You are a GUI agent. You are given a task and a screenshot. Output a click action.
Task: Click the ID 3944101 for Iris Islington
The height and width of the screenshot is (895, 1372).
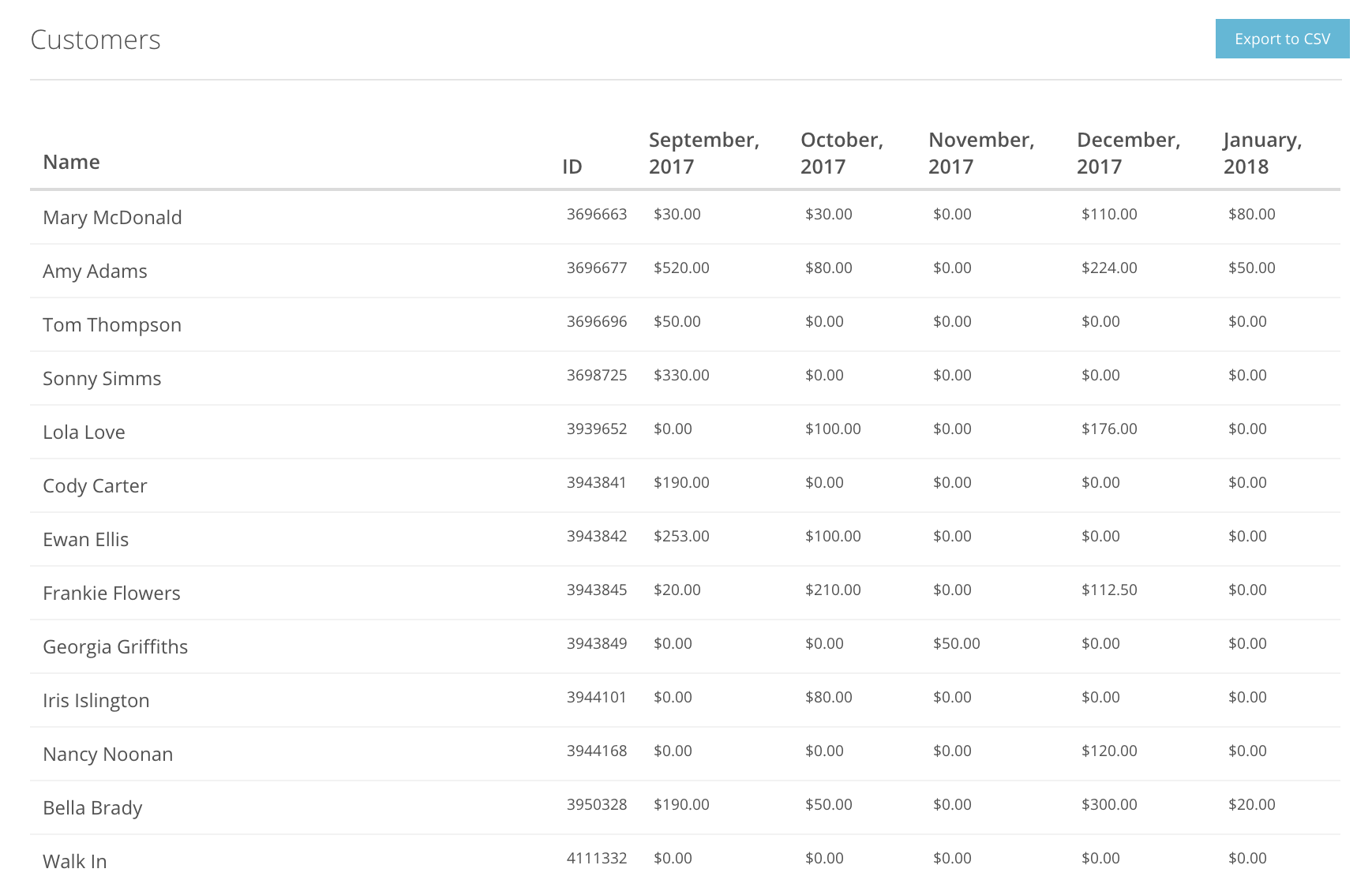(x=596, y=697)
